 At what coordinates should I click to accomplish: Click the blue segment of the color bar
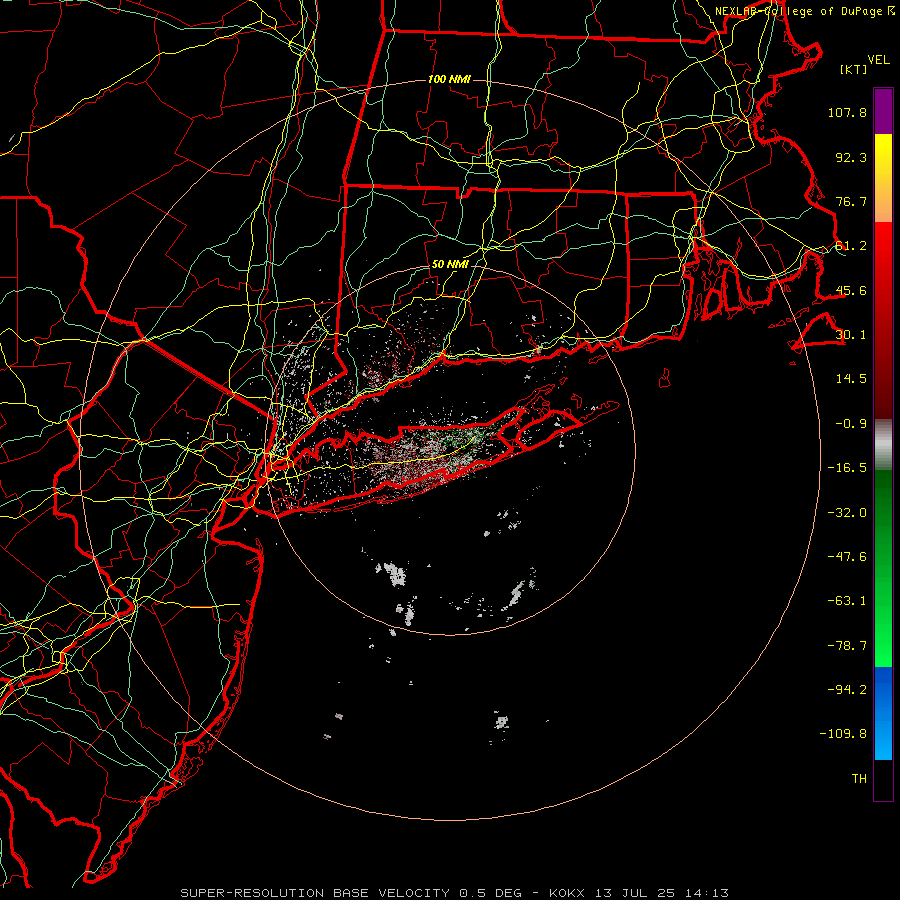point(883,713)
